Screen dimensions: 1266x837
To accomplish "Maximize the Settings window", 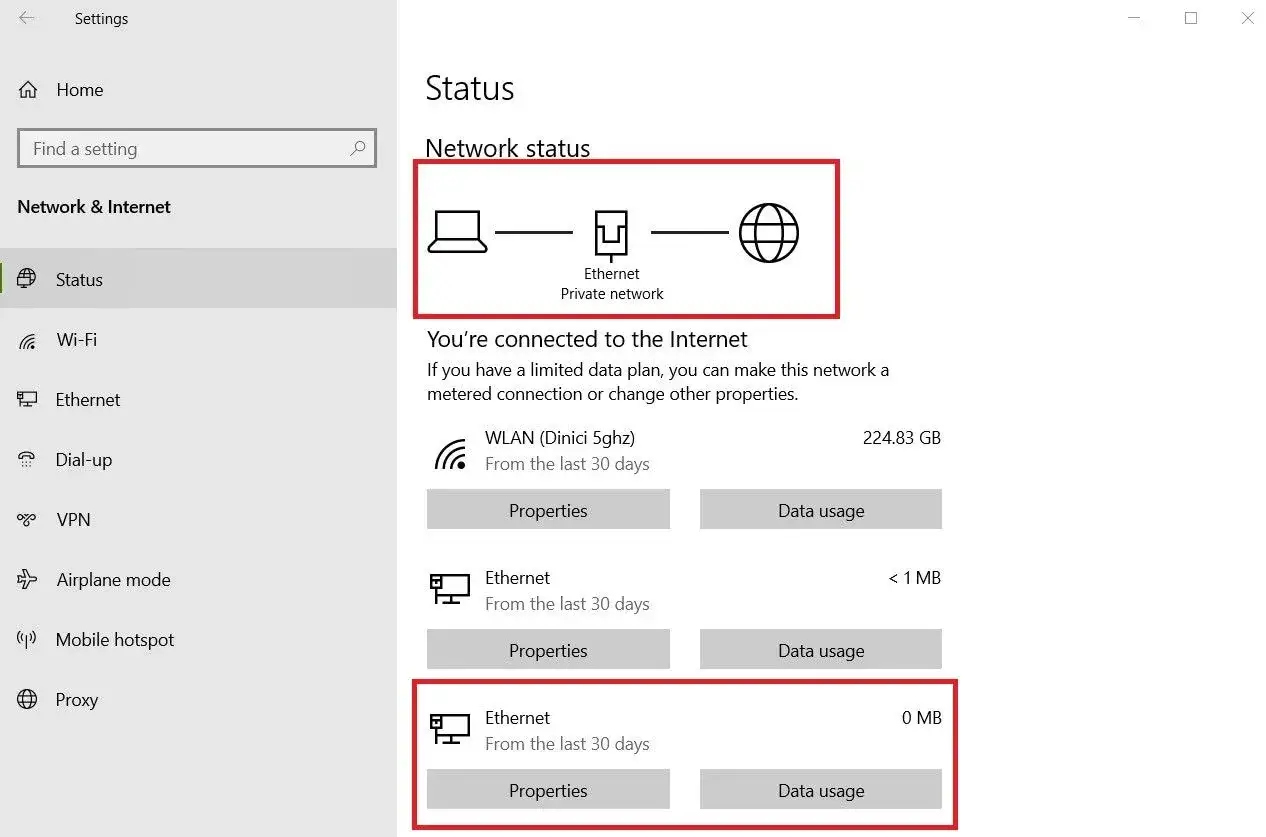I will (1190, 18).
